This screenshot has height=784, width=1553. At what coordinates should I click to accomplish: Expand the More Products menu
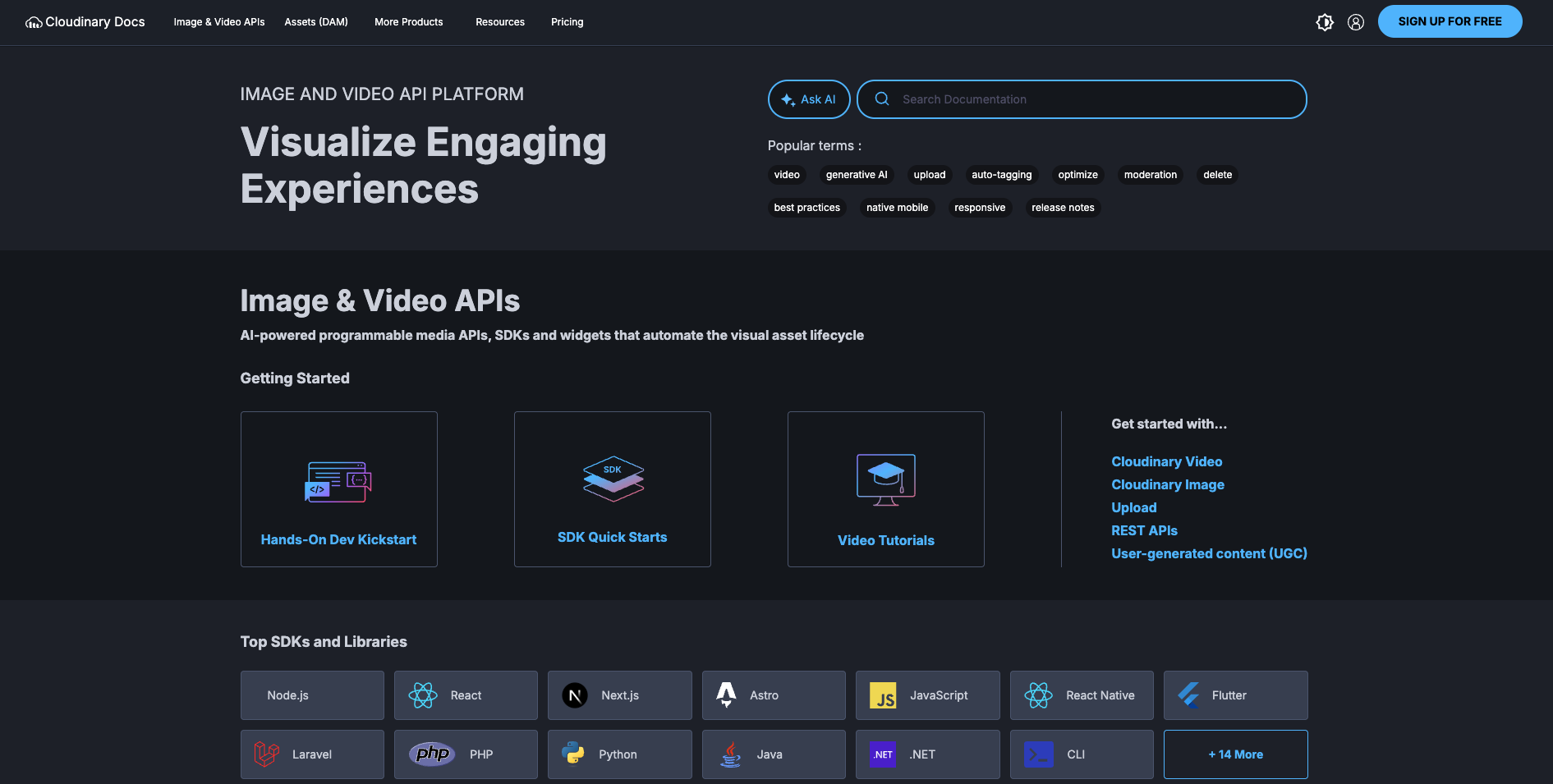409,22
